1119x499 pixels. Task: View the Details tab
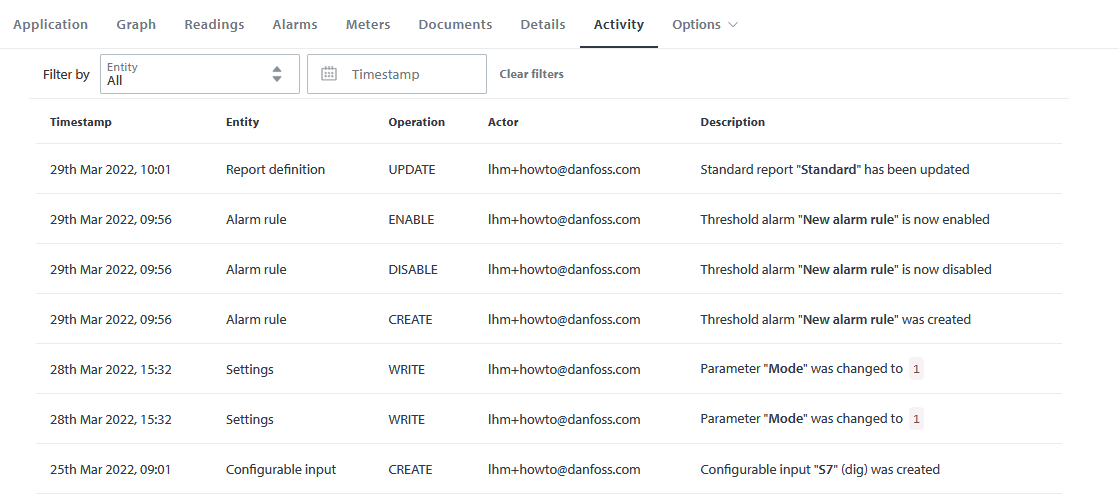pos(543,24)
